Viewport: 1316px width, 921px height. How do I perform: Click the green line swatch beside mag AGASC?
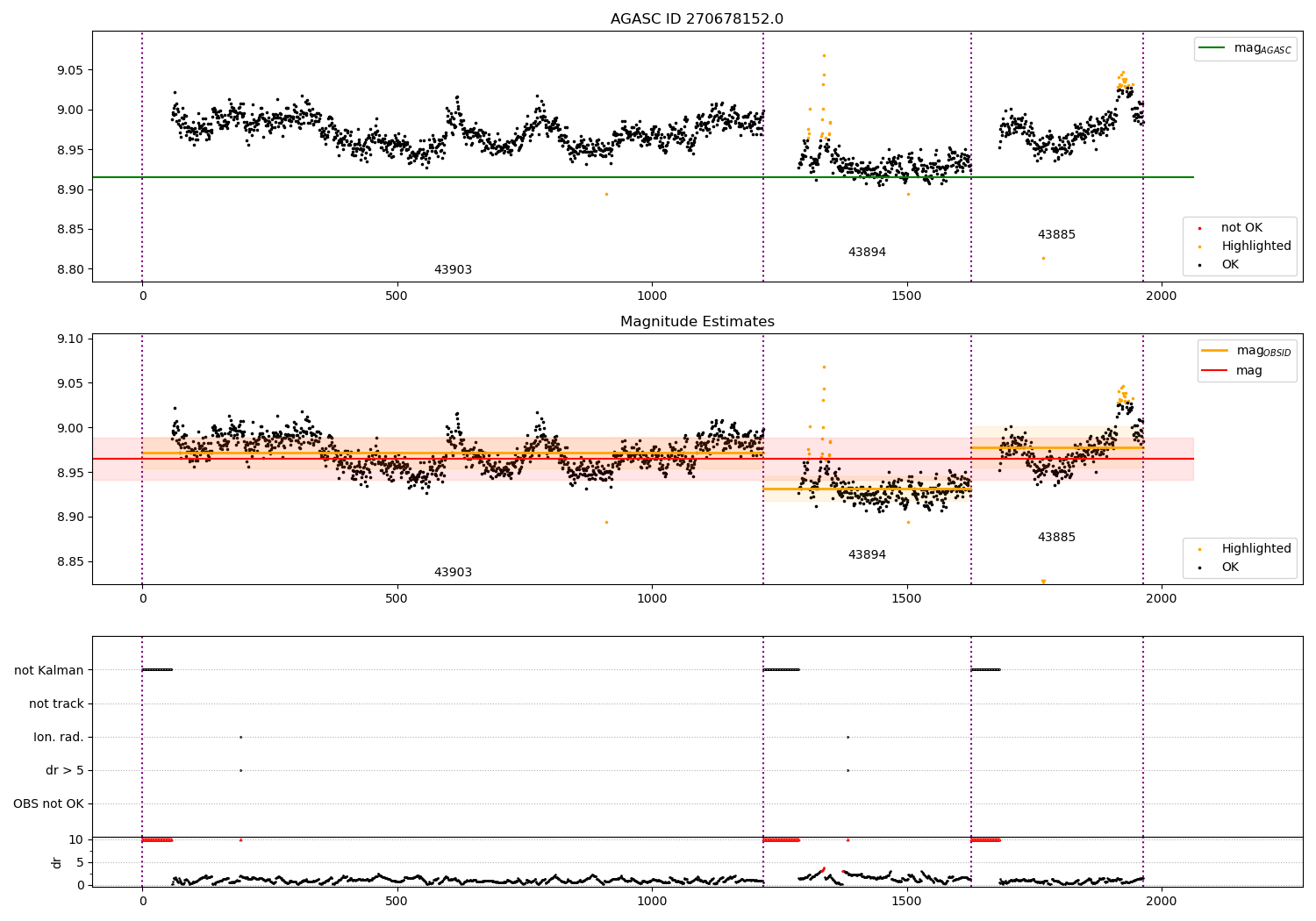tap(1213, 48)
